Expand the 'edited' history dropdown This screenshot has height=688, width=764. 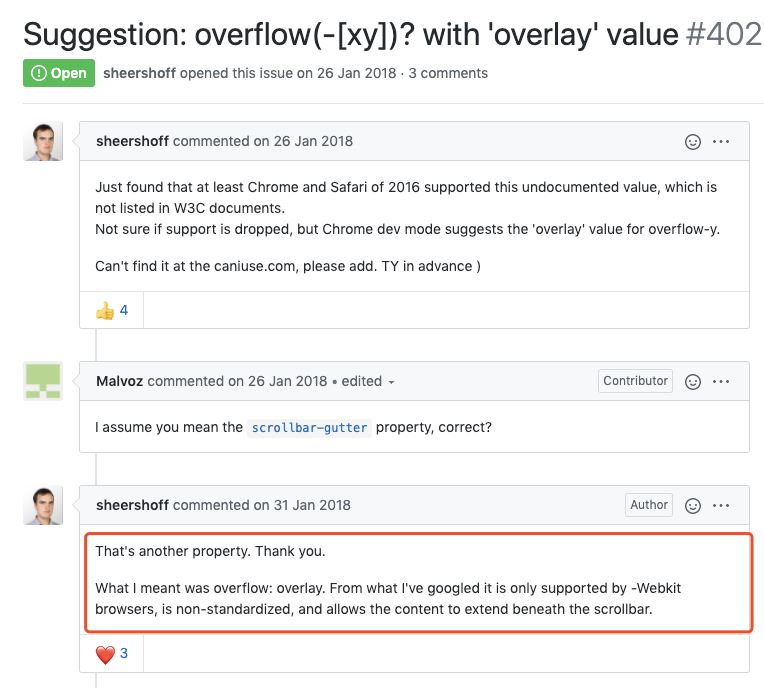[x=369, y=381]
